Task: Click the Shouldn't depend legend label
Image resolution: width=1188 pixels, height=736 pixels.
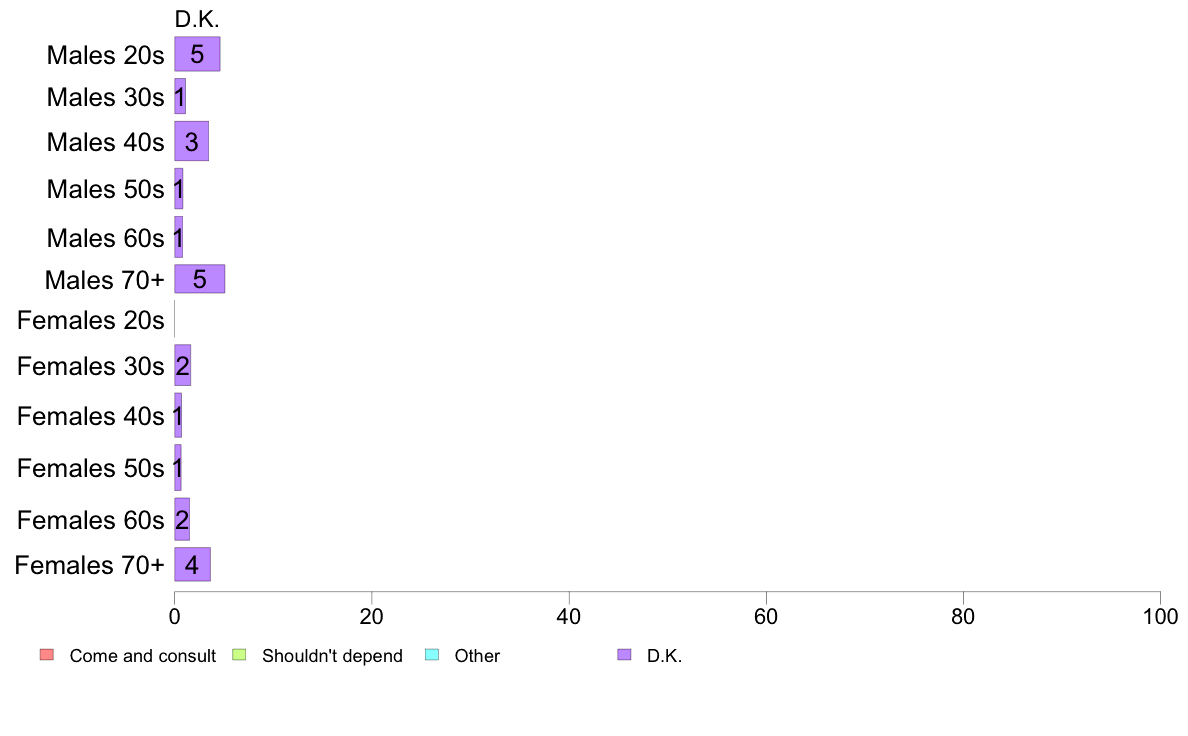Action: 333,656
